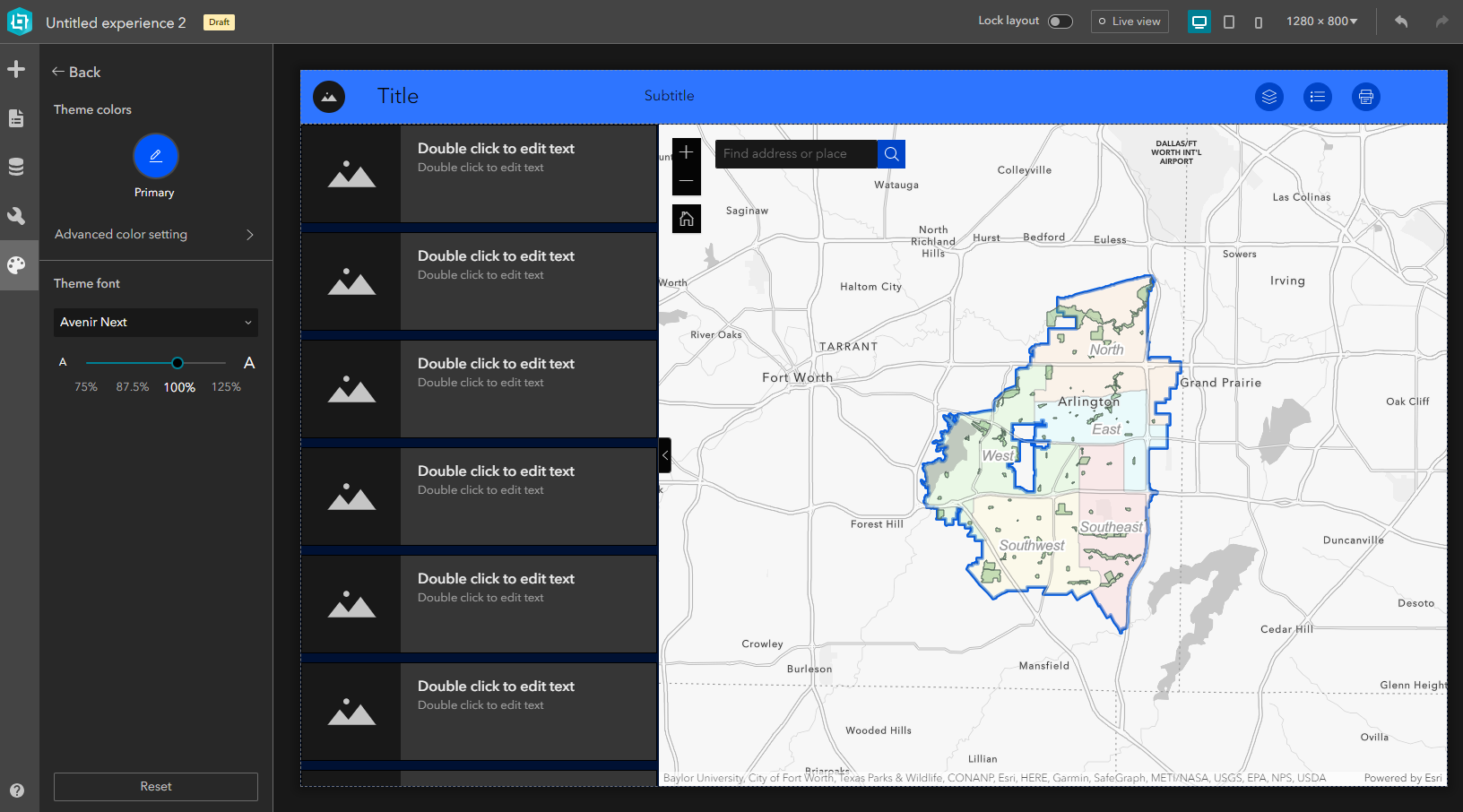Open the Insert widget panel with the plus icon
The image size is (1463, 812).
[x=18, y=68]
